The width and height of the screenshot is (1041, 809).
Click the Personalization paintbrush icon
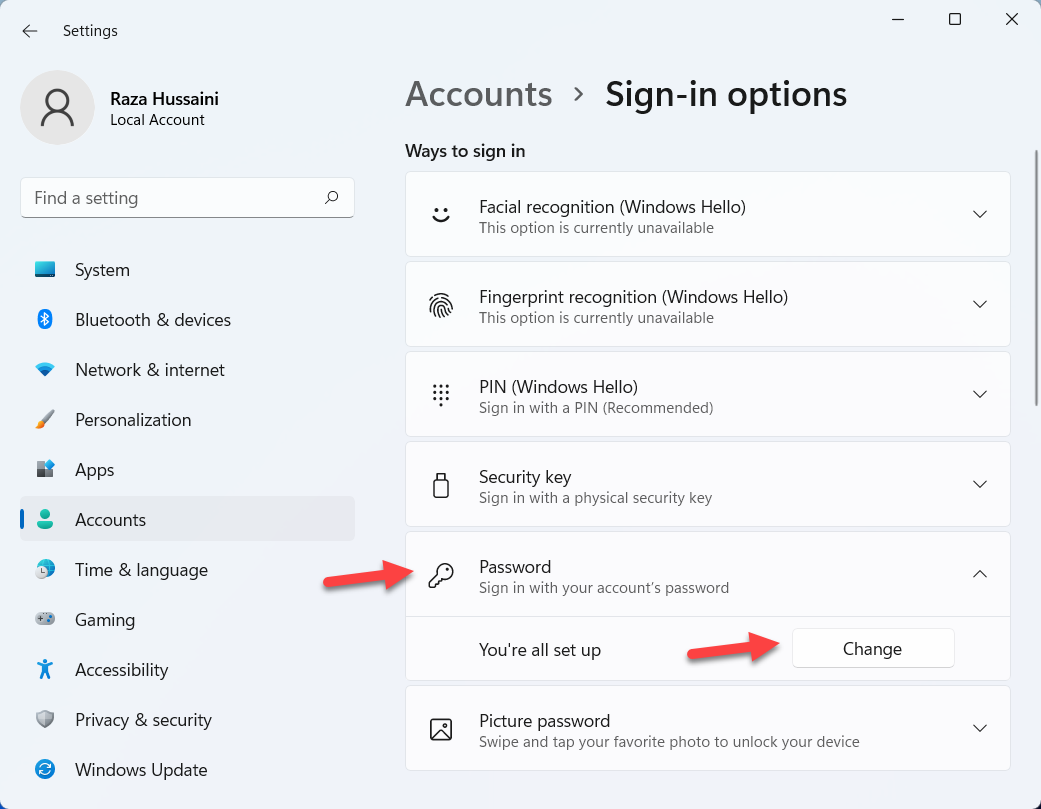point(45,420)
